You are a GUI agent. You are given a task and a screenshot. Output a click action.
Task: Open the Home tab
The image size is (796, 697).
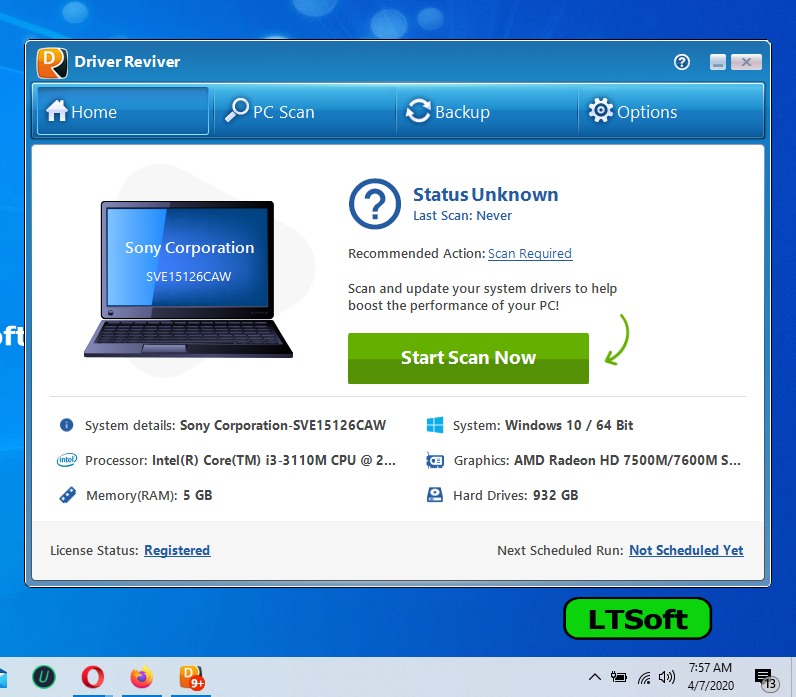(x=123, y=111)
